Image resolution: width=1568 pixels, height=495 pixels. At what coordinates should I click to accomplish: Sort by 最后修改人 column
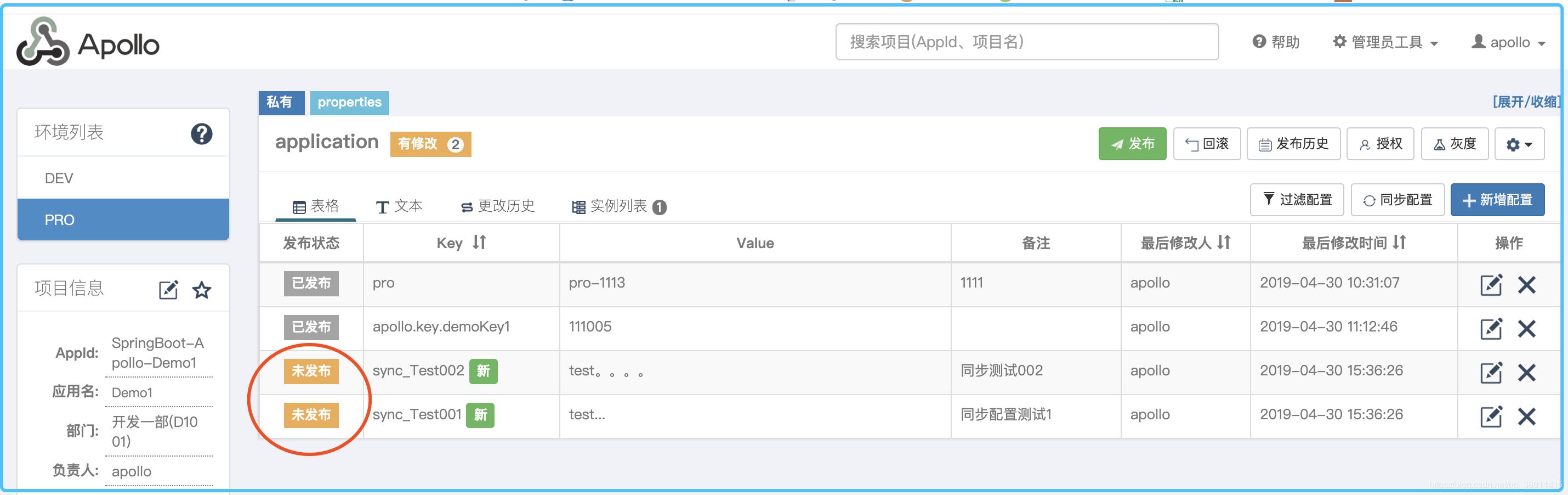[x=1224, y=243]
